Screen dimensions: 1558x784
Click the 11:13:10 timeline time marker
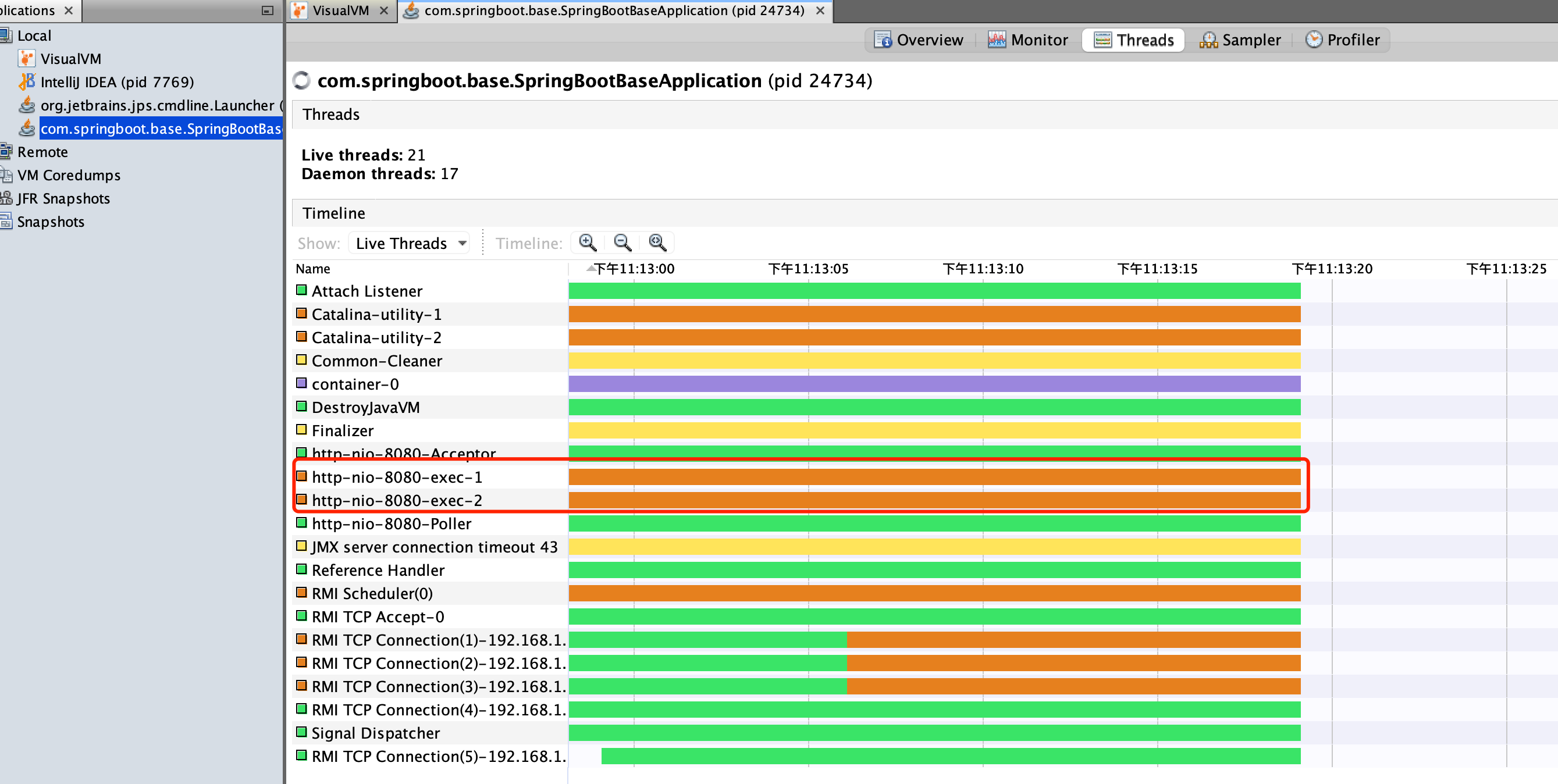[983, 268]
